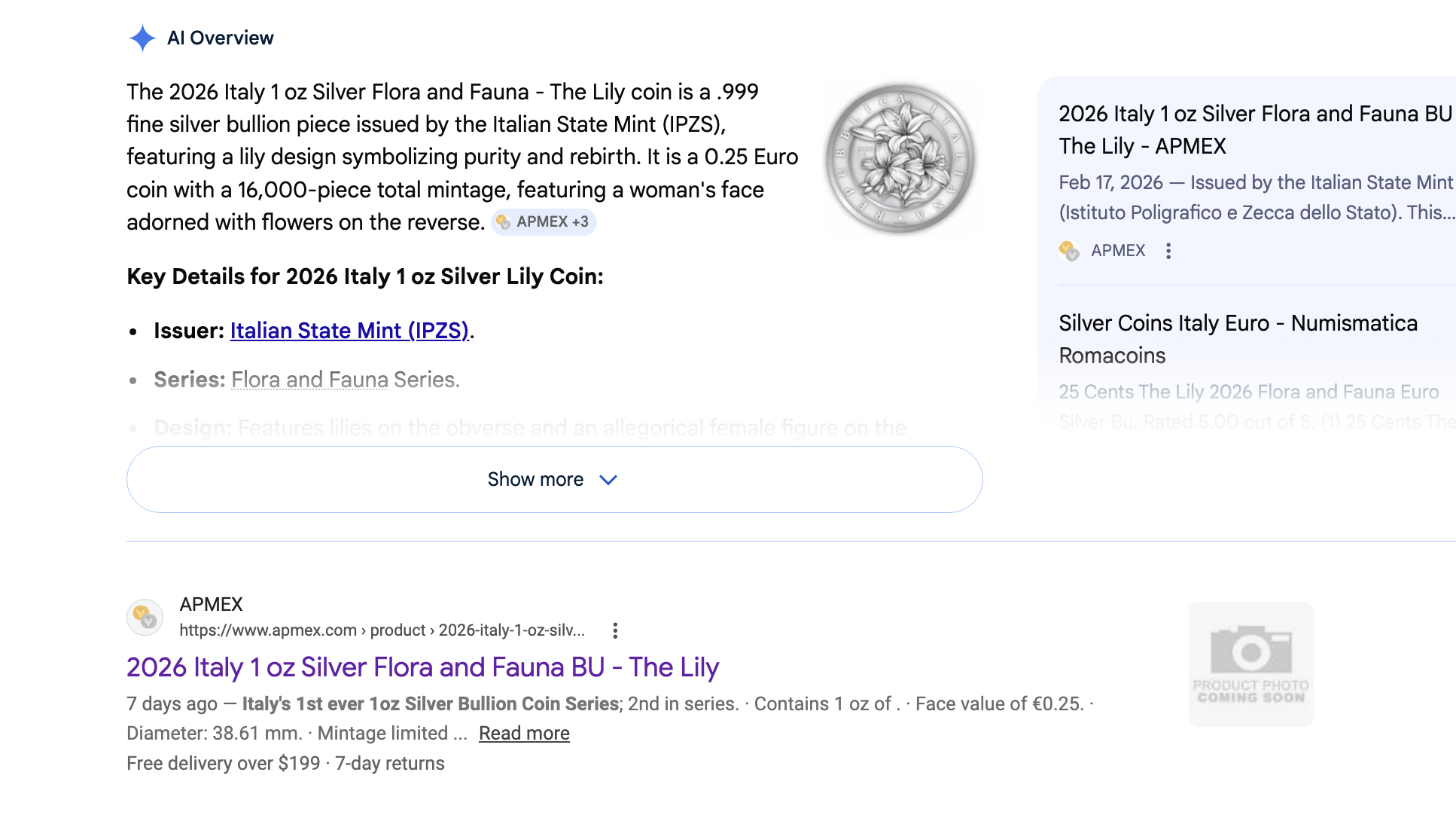Click the product photo coming soon thumbnail
This screenshot has height=821, width=1456.
coord(1250,664)
